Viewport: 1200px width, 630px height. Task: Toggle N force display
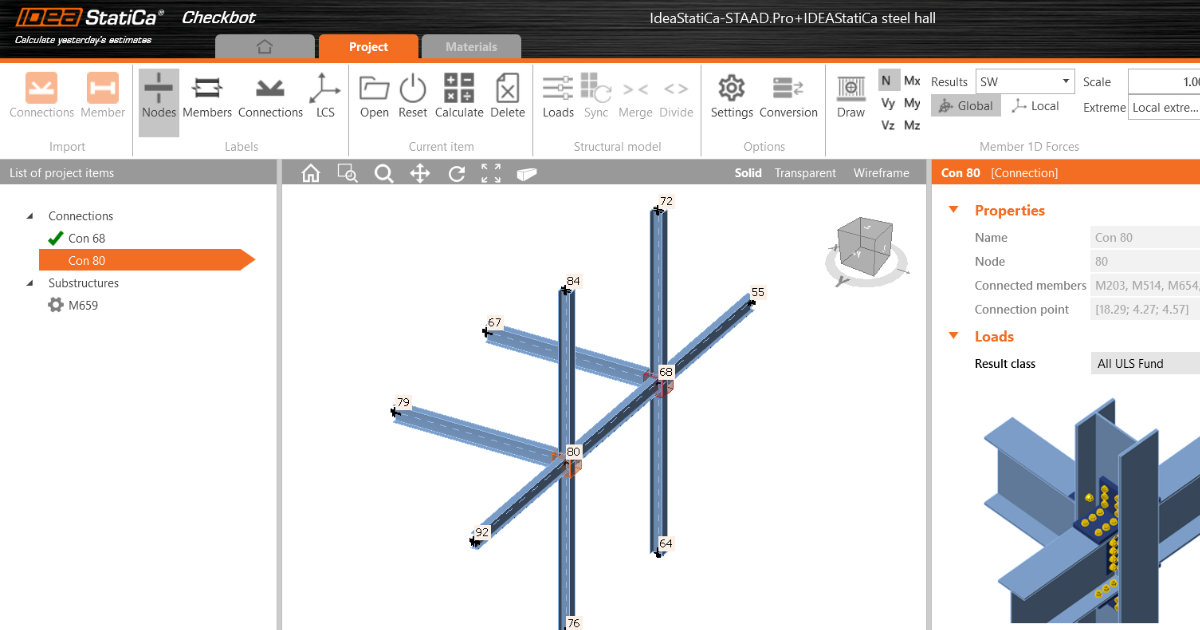[888, 81]
